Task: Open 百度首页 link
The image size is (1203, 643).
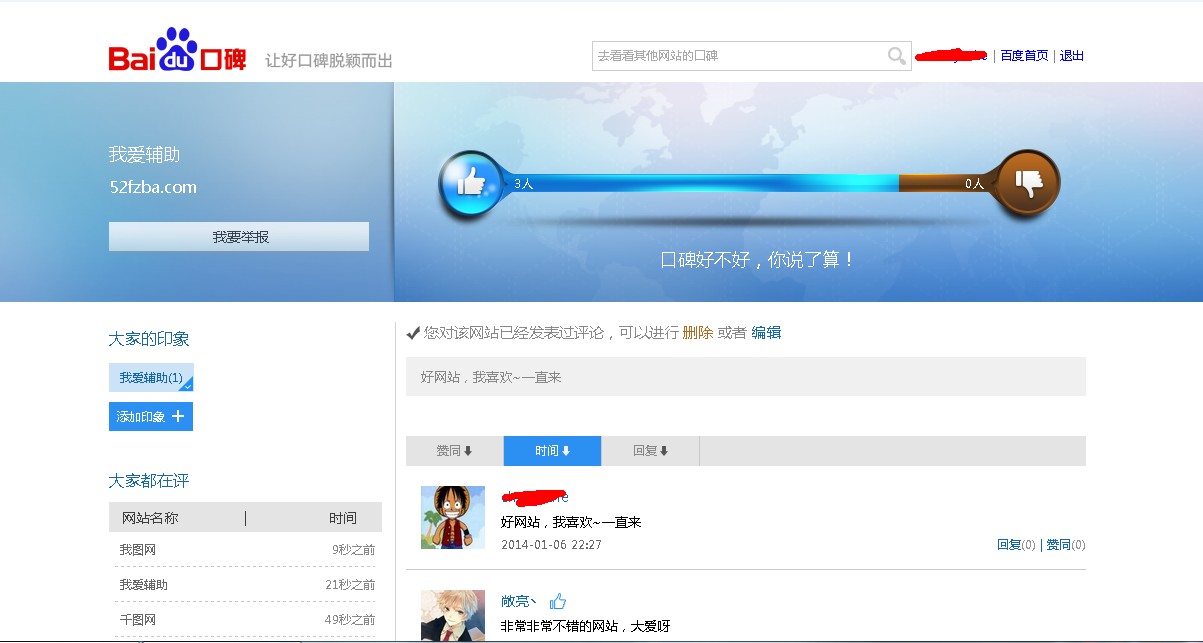Action: click(1024, 56)
